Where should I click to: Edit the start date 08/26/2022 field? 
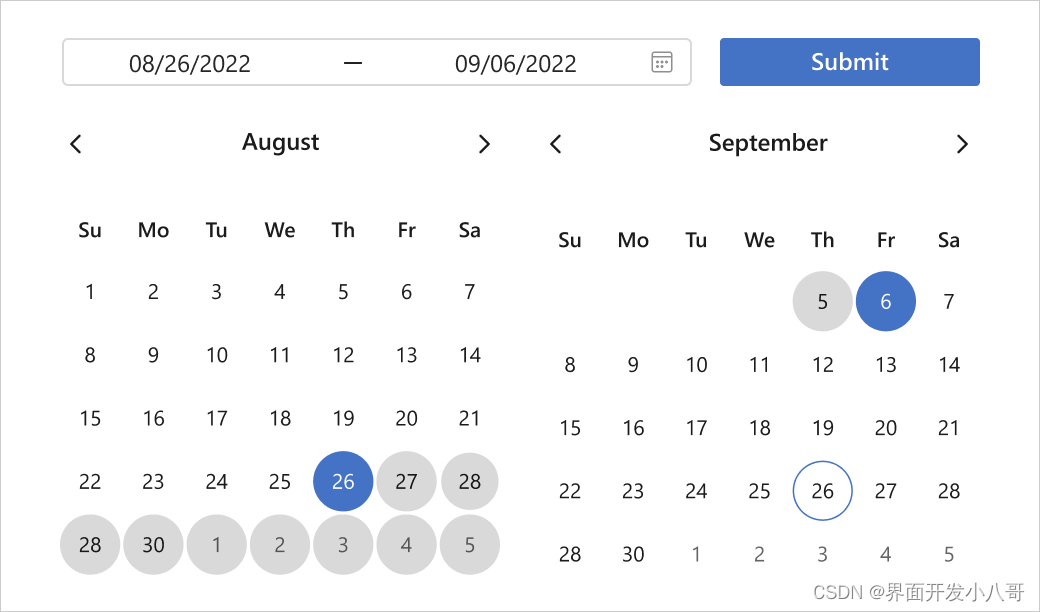pos(190,64)
